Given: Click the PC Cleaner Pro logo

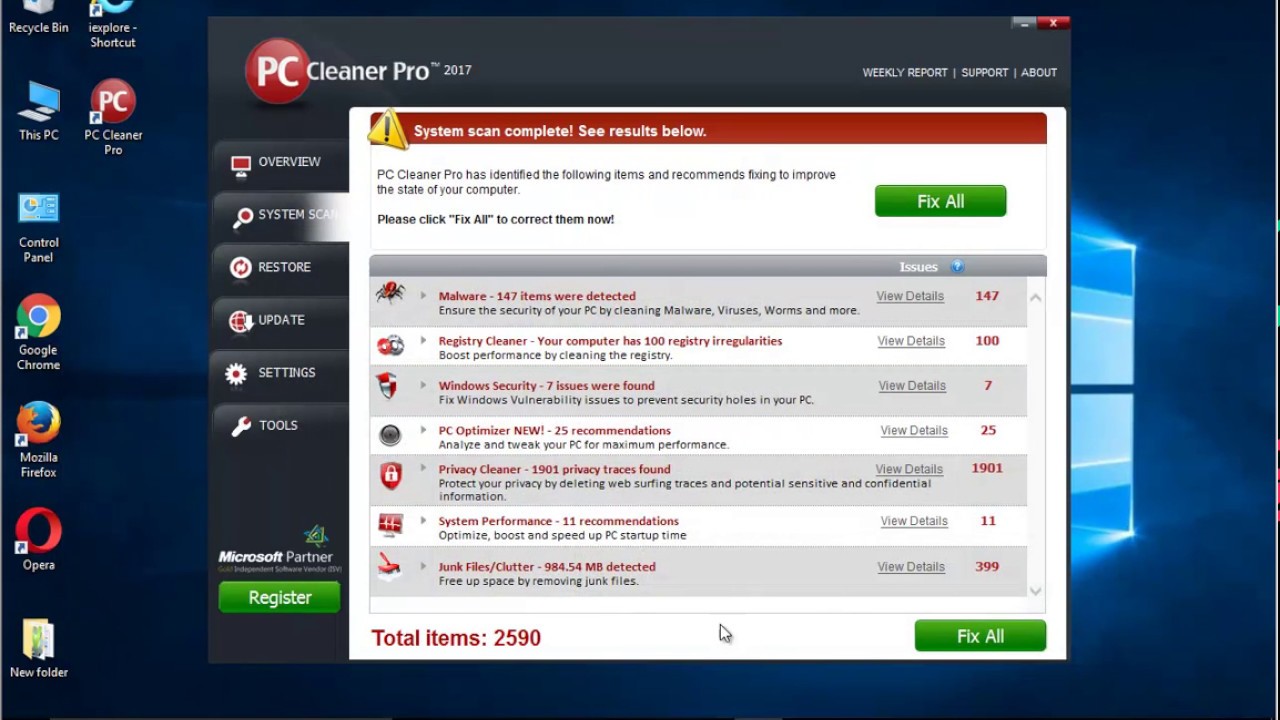Looking at the screenshot, I should click(357, 71).
